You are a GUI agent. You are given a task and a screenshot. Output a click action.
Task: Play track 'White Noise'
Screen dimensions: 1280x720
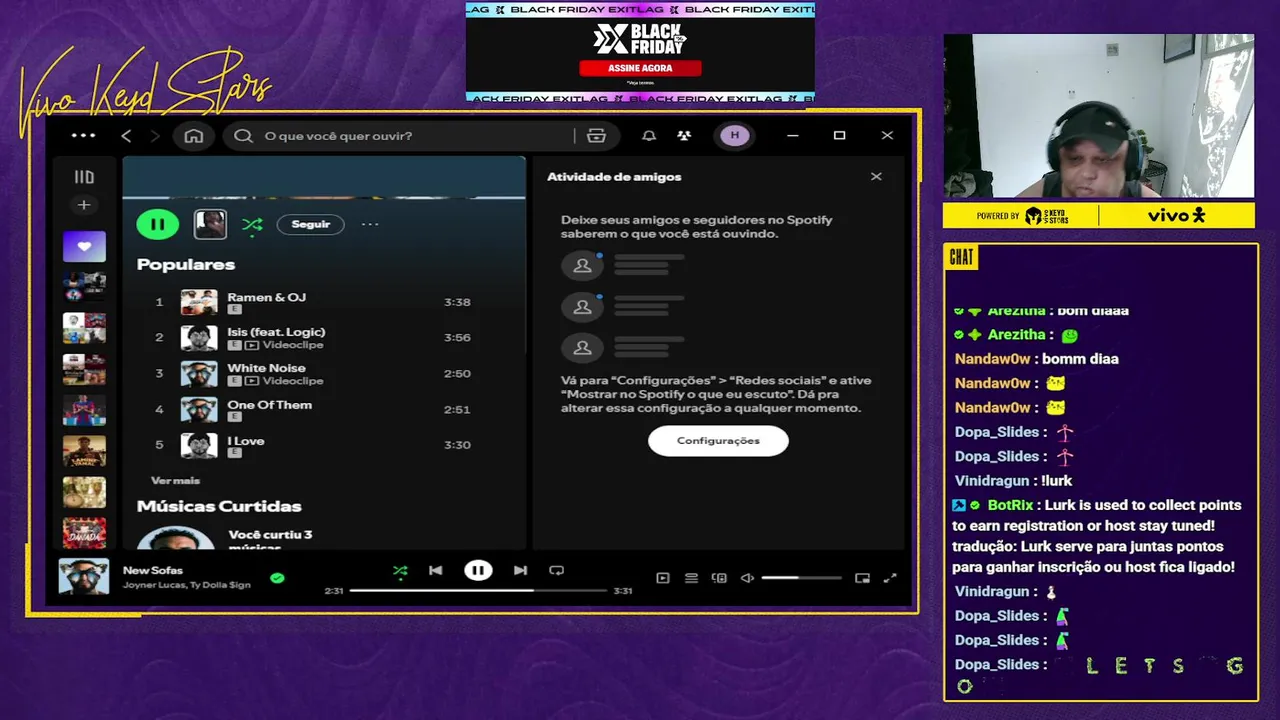266,368
